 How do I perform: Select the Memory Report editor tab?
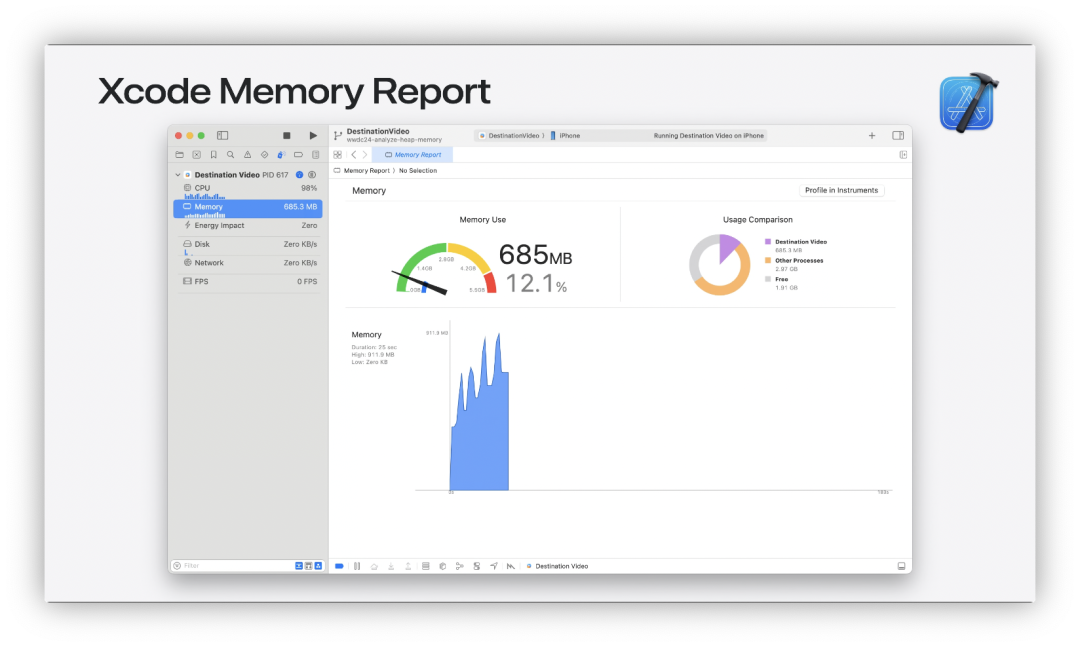click(x=413, y=155)
